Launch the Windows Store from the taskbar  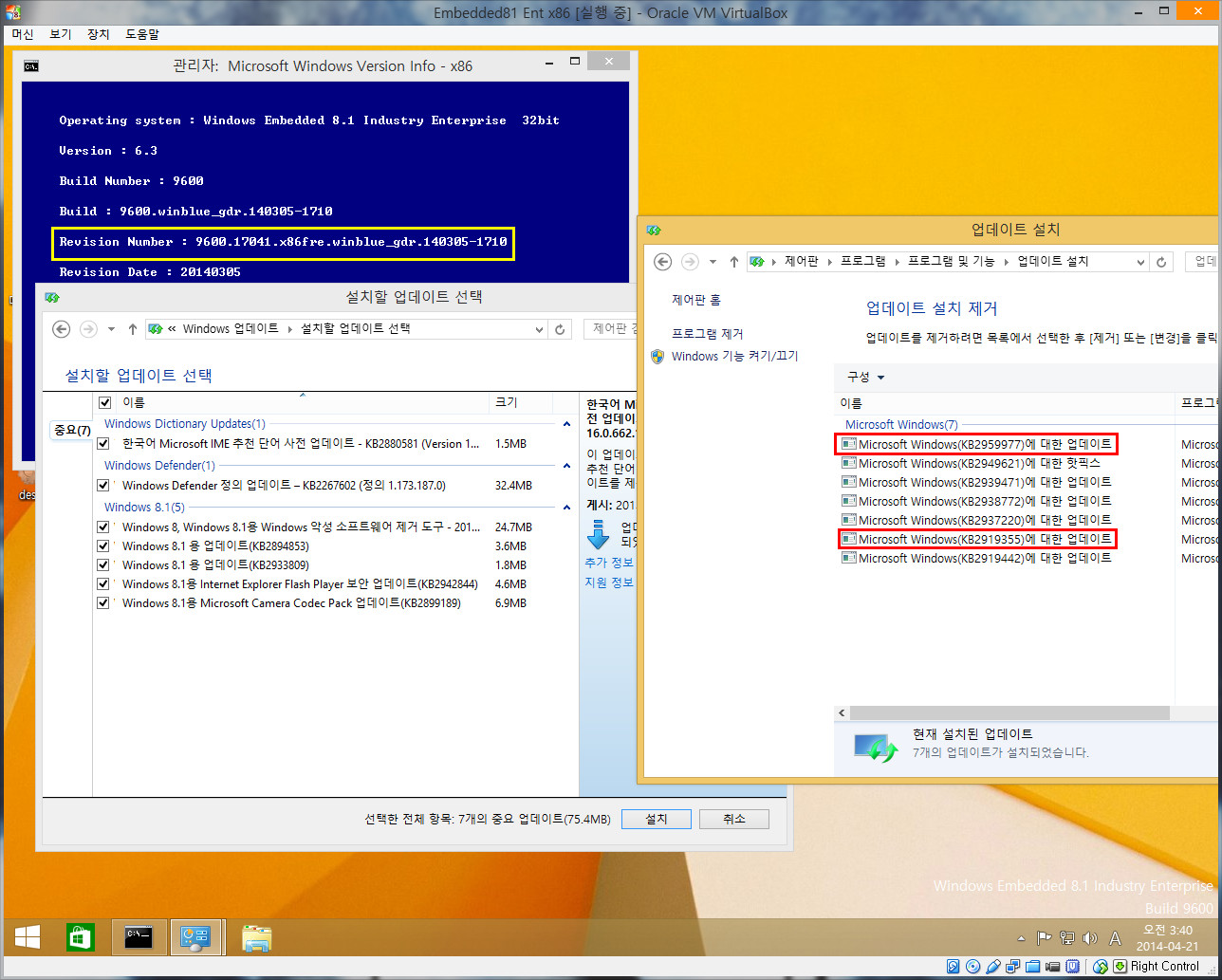point(80,937)
